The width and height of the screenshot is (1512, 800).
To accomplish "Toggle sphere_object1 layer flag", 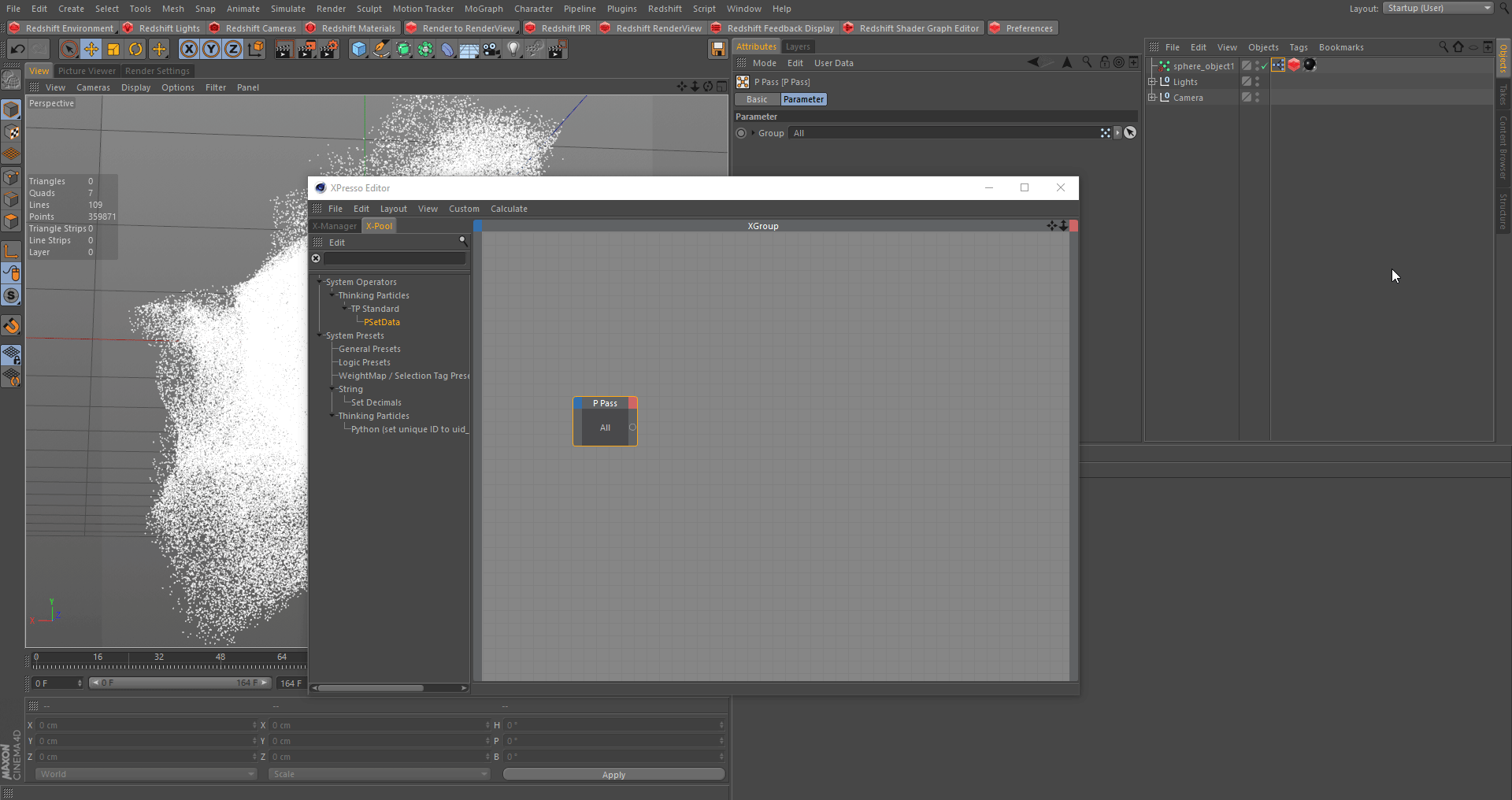I will (1247, 66).
